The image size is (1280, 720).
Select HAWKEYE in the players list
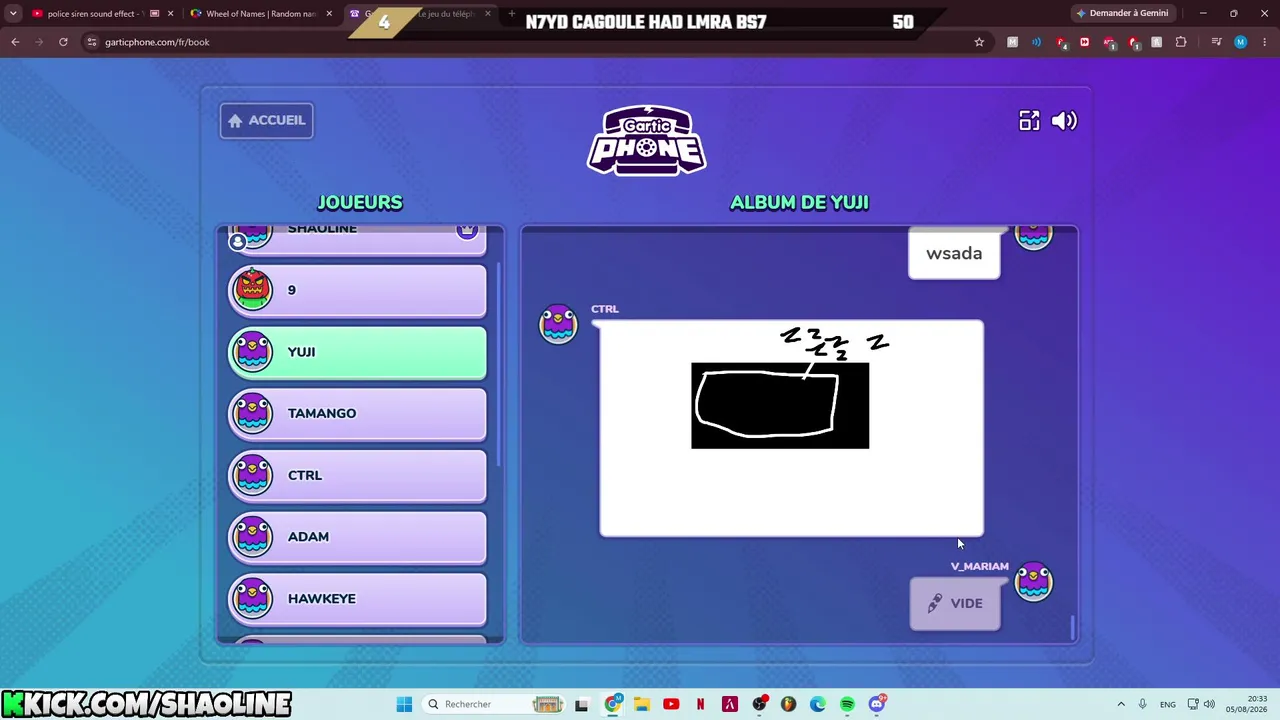pyautogui.click(x=357, y=599)
